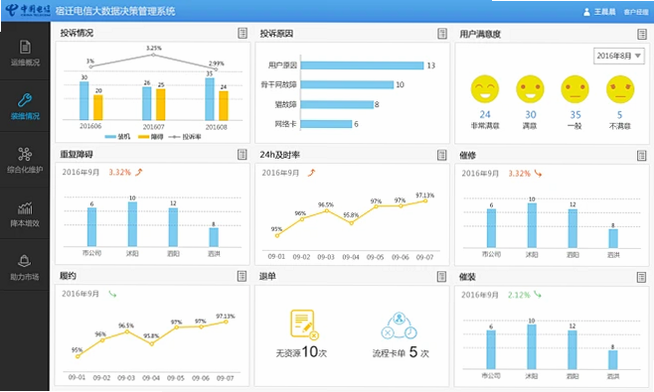The height and width of the screenshot is (392, 654).
Task: Click 市公司 bar in 催修 chart
Action: coord(491,229)
